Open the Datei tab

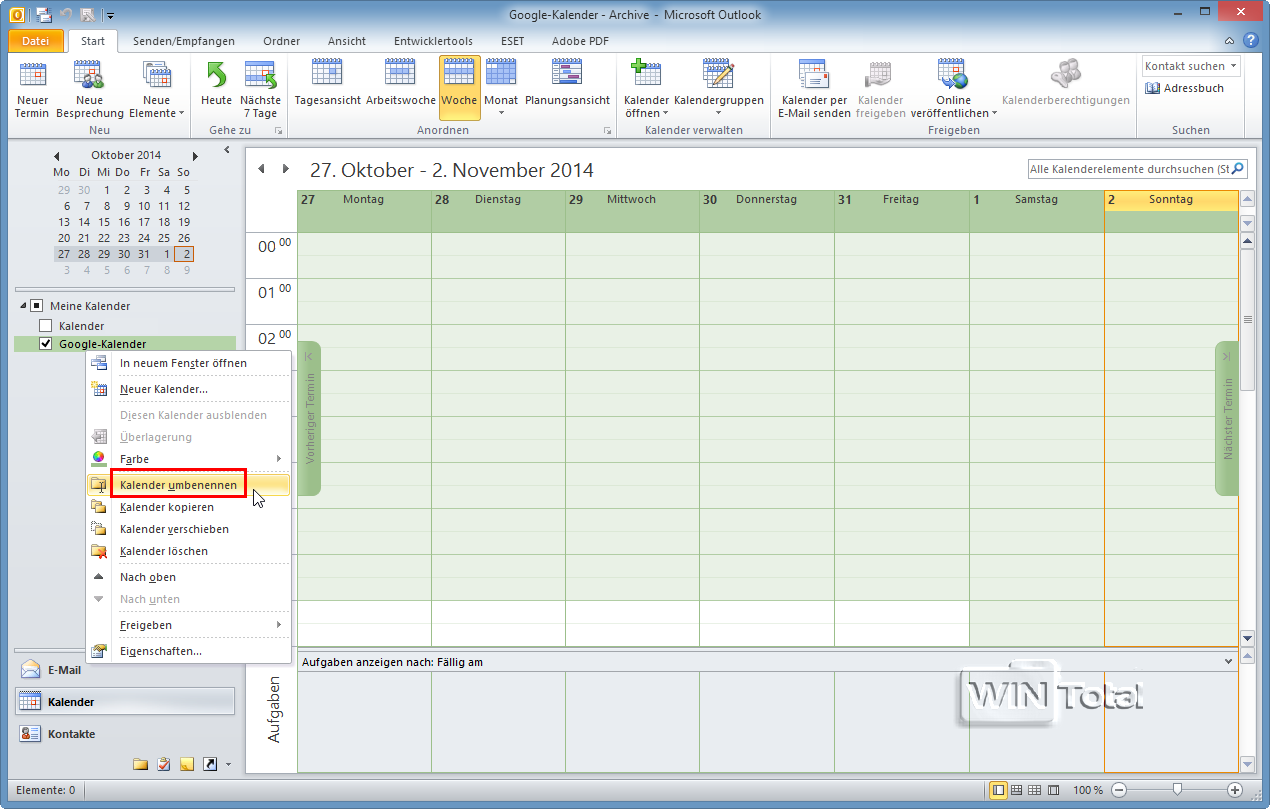pos(35,41)
